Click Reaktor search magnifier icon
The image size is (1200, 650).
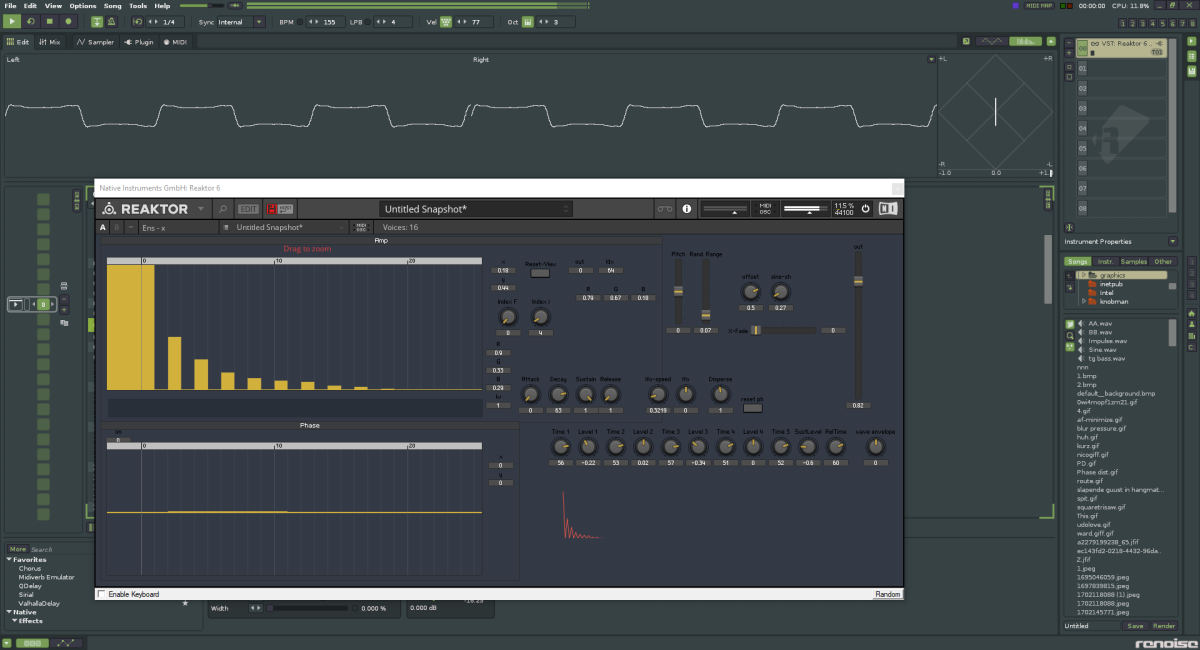[x=223, y=209]
